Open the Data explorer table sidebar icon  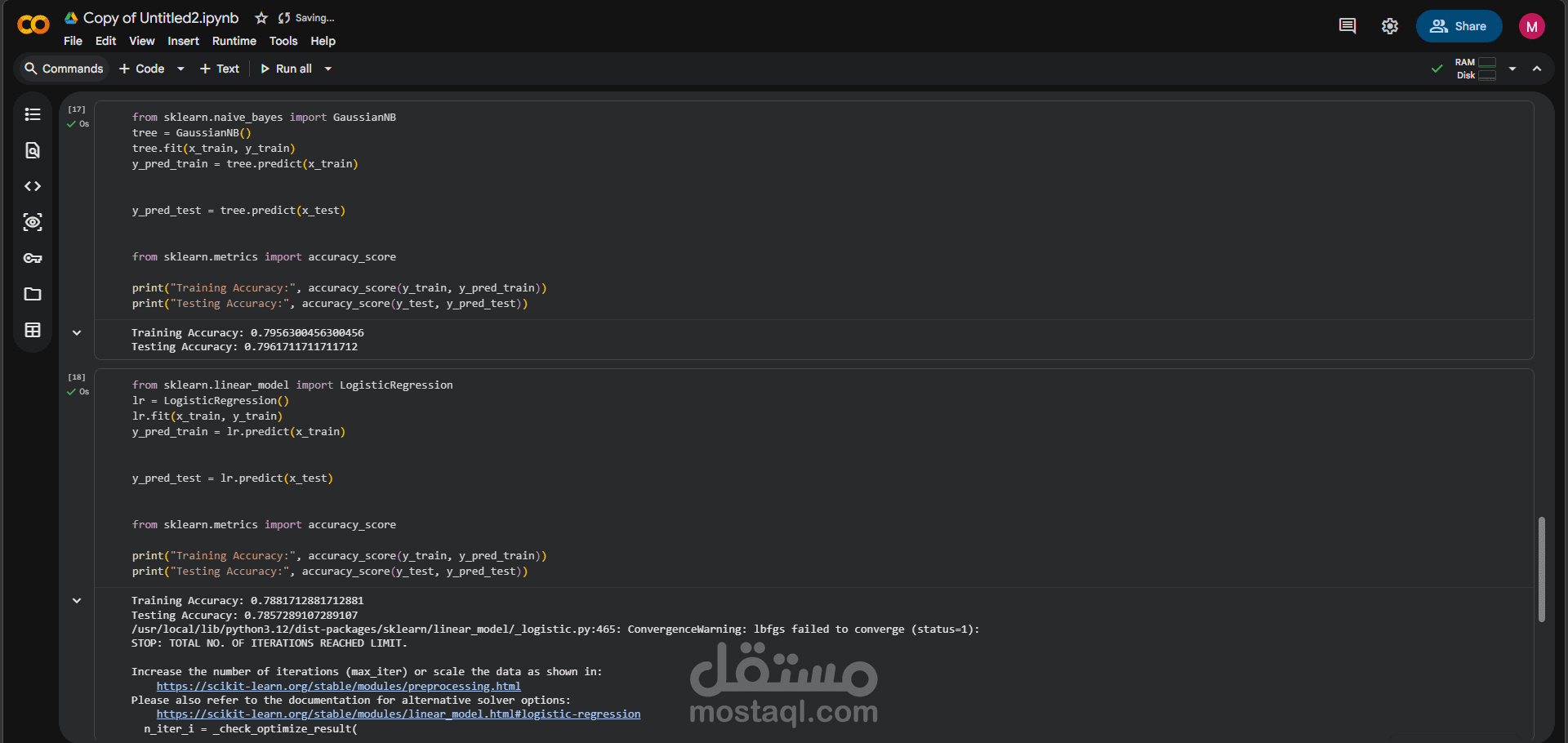(33, 330)
